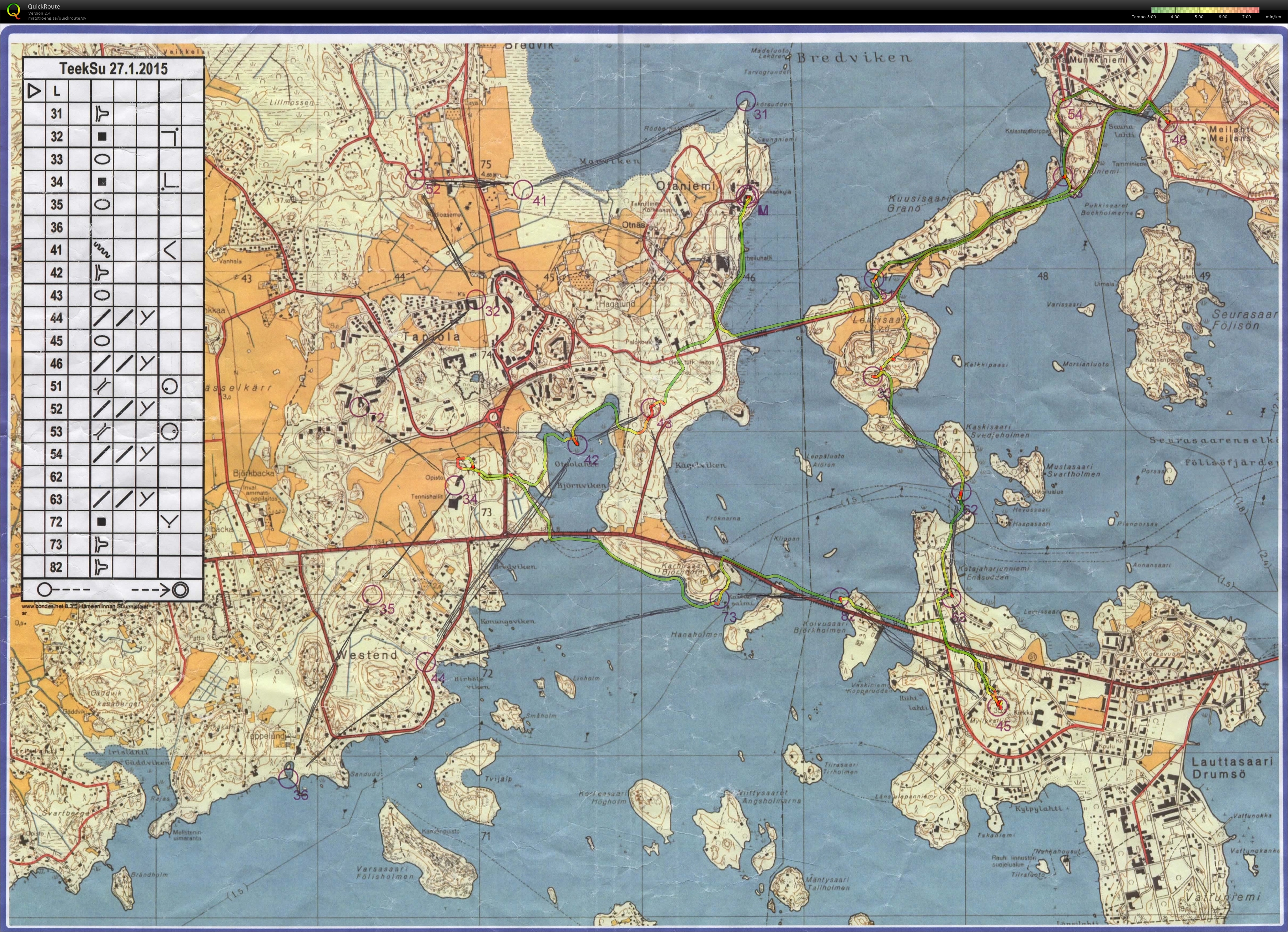Click the Y junction symbol in row 44
The width and height of the screenshot is (1288, 932).
(147, 317)
